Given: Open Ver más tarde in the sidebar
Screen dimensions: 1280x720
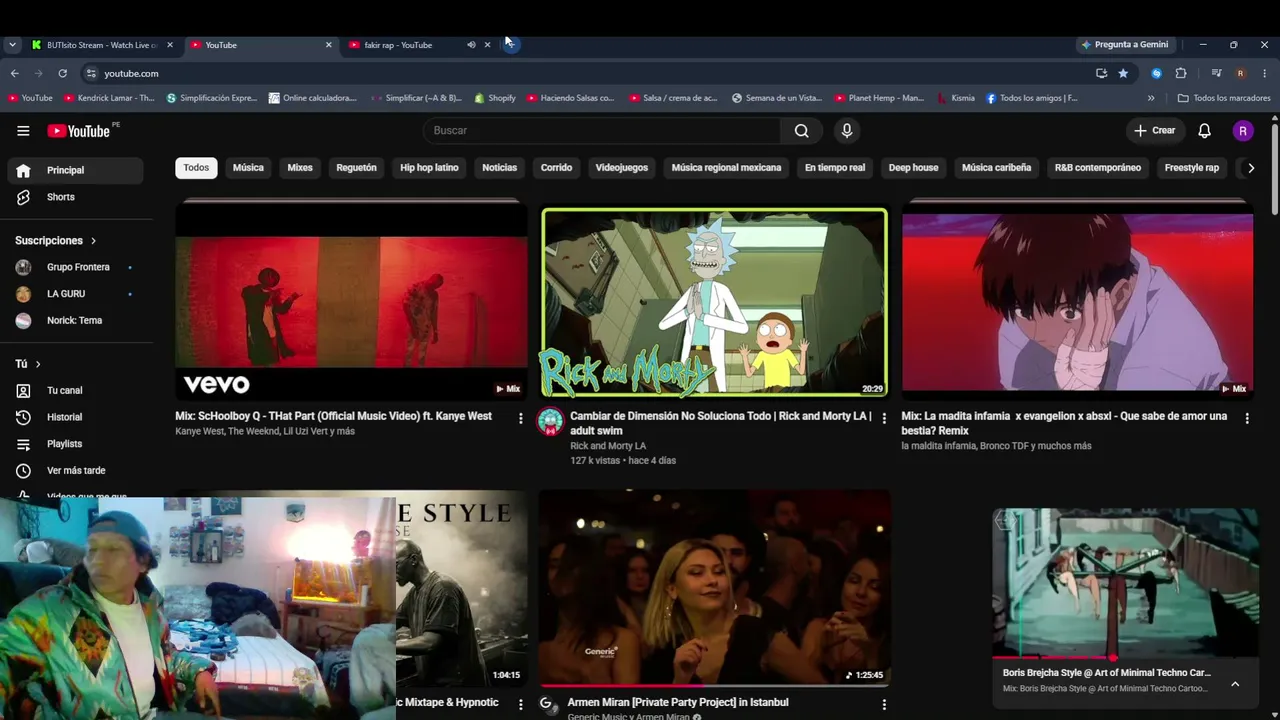Looking at the screenshot, I should coord(75,470).
